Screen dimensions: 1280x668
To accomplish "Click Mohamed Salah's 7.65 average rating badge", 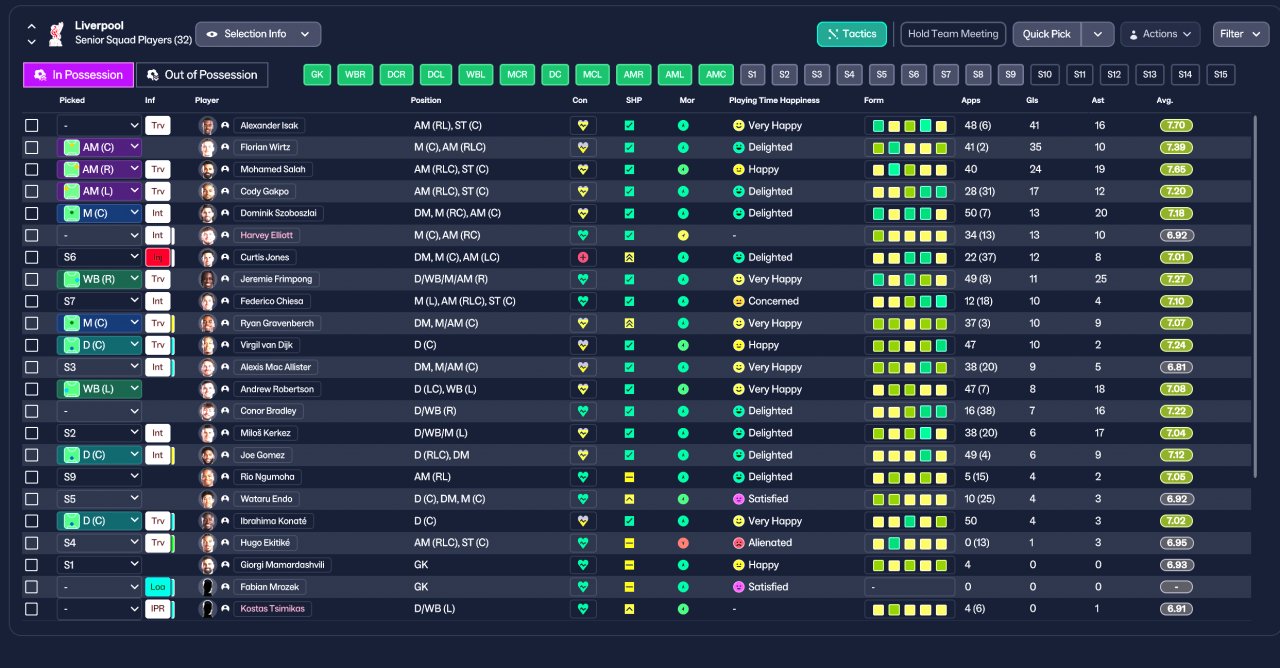I will tap(1177, 169).
